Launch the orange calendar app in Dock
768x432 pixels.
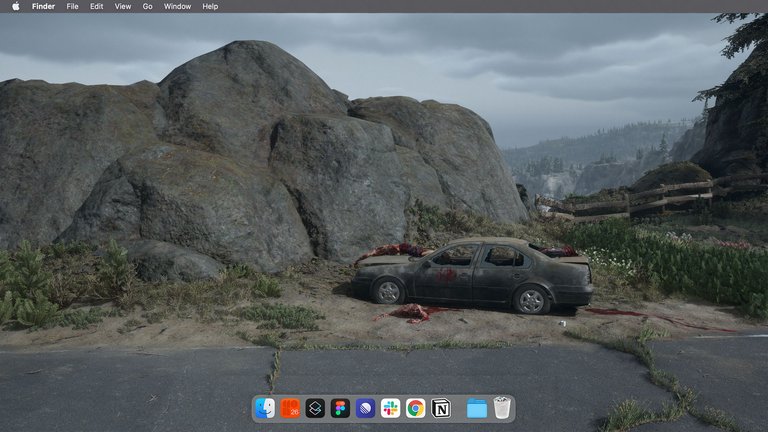[290, 408]
